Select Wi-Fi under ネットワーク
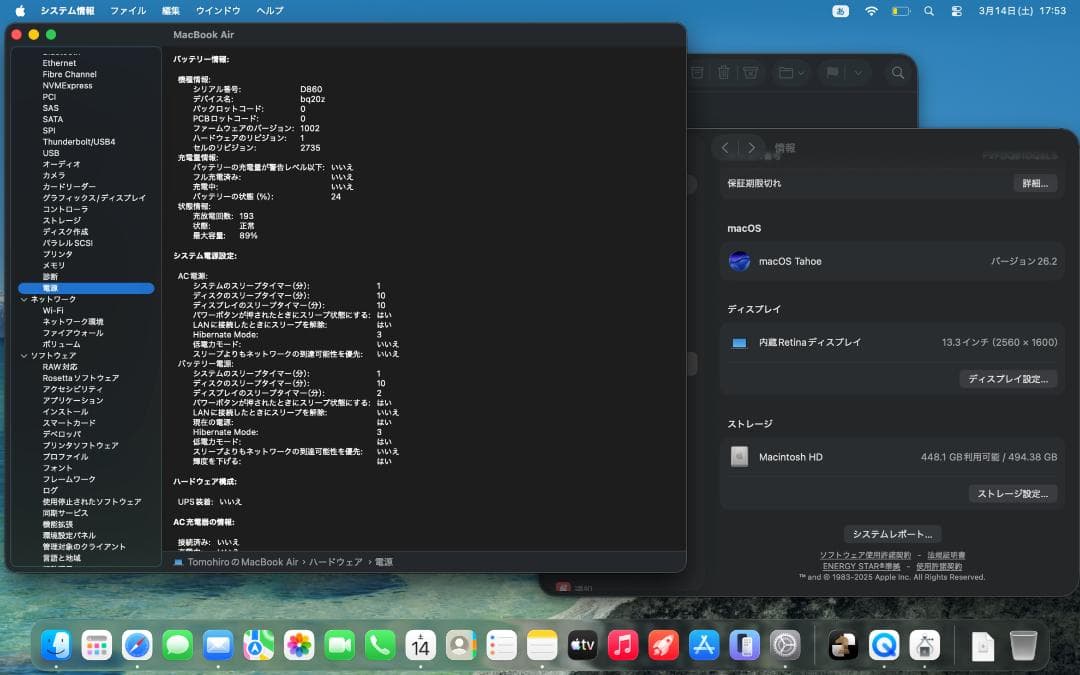The width and height of the screenshot is (1080, 675). tap(53, 311)
